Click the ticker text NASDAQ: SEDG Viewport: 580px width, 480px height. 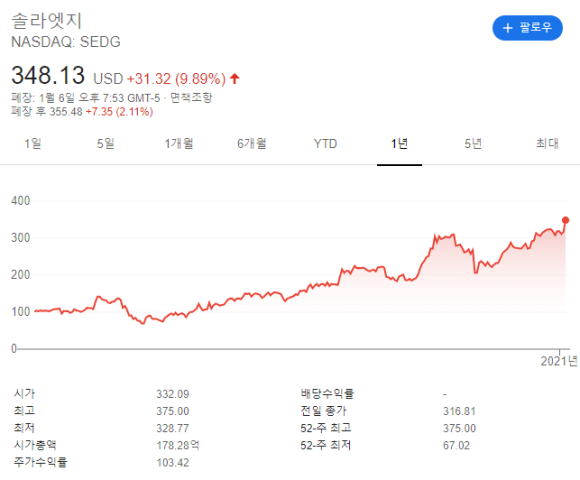[66, 42]
